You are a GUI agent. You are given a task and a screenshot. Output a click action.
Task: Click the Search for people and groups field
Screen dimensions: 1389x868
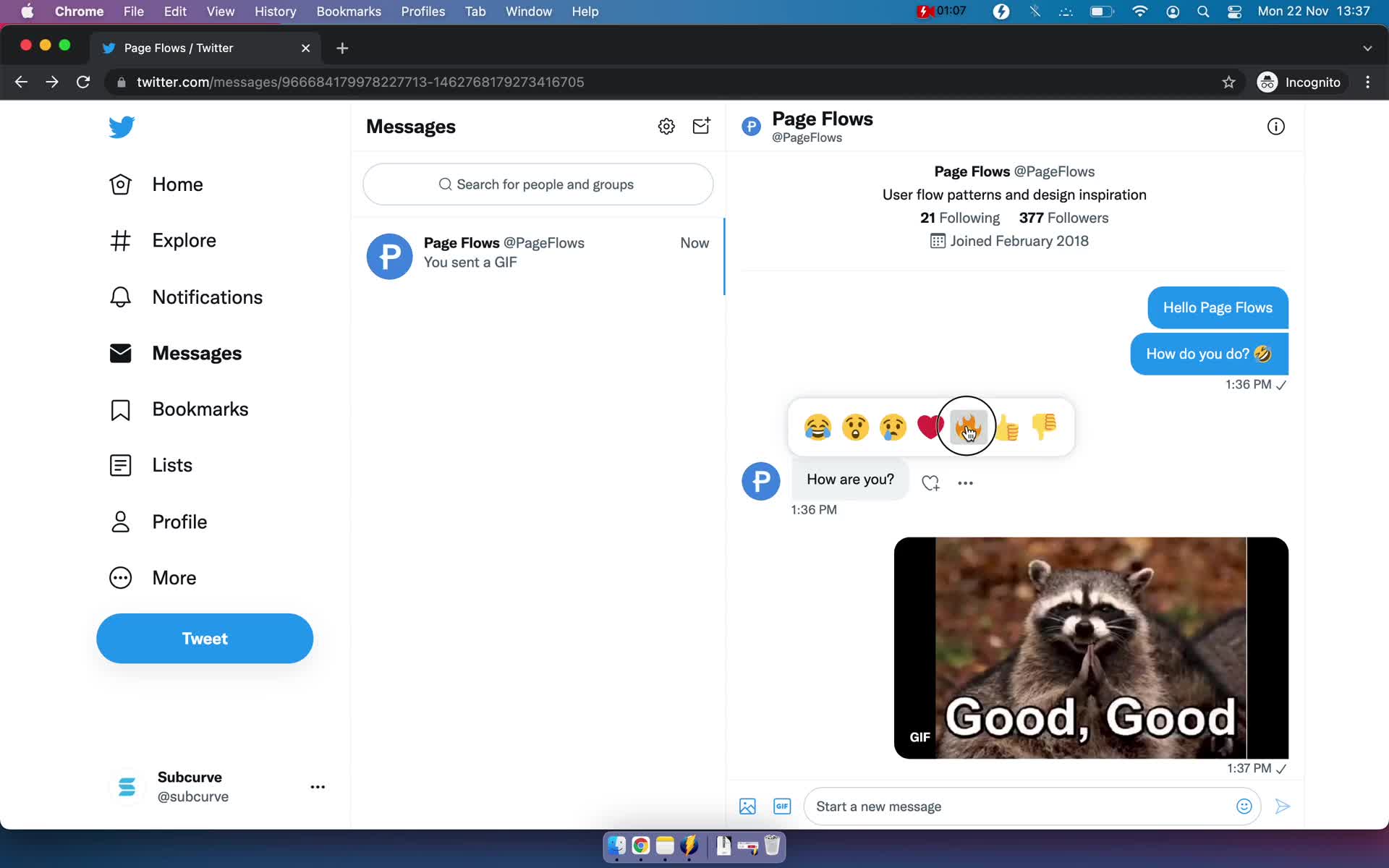click(538, 184)
